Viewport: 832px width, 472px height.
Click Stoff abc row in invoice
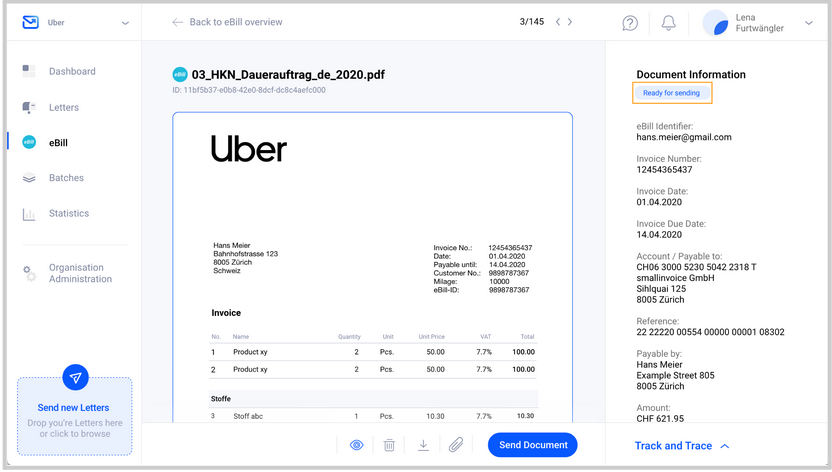373,416
